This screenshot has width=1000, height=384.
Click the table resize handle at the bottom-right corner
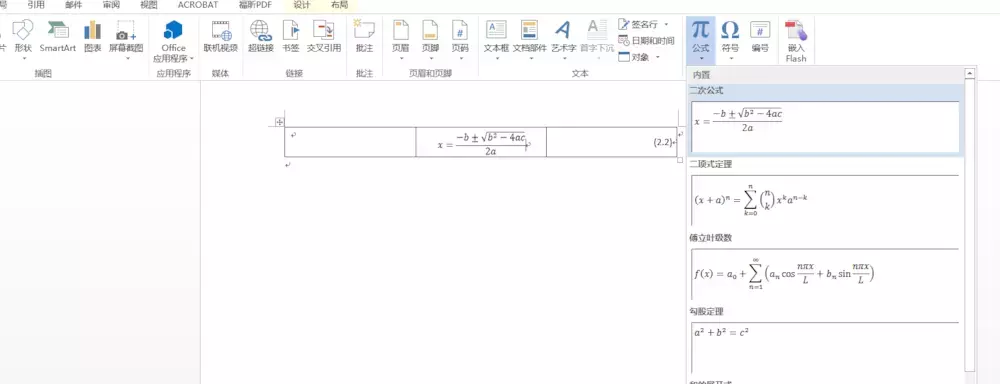click(680, 160)
